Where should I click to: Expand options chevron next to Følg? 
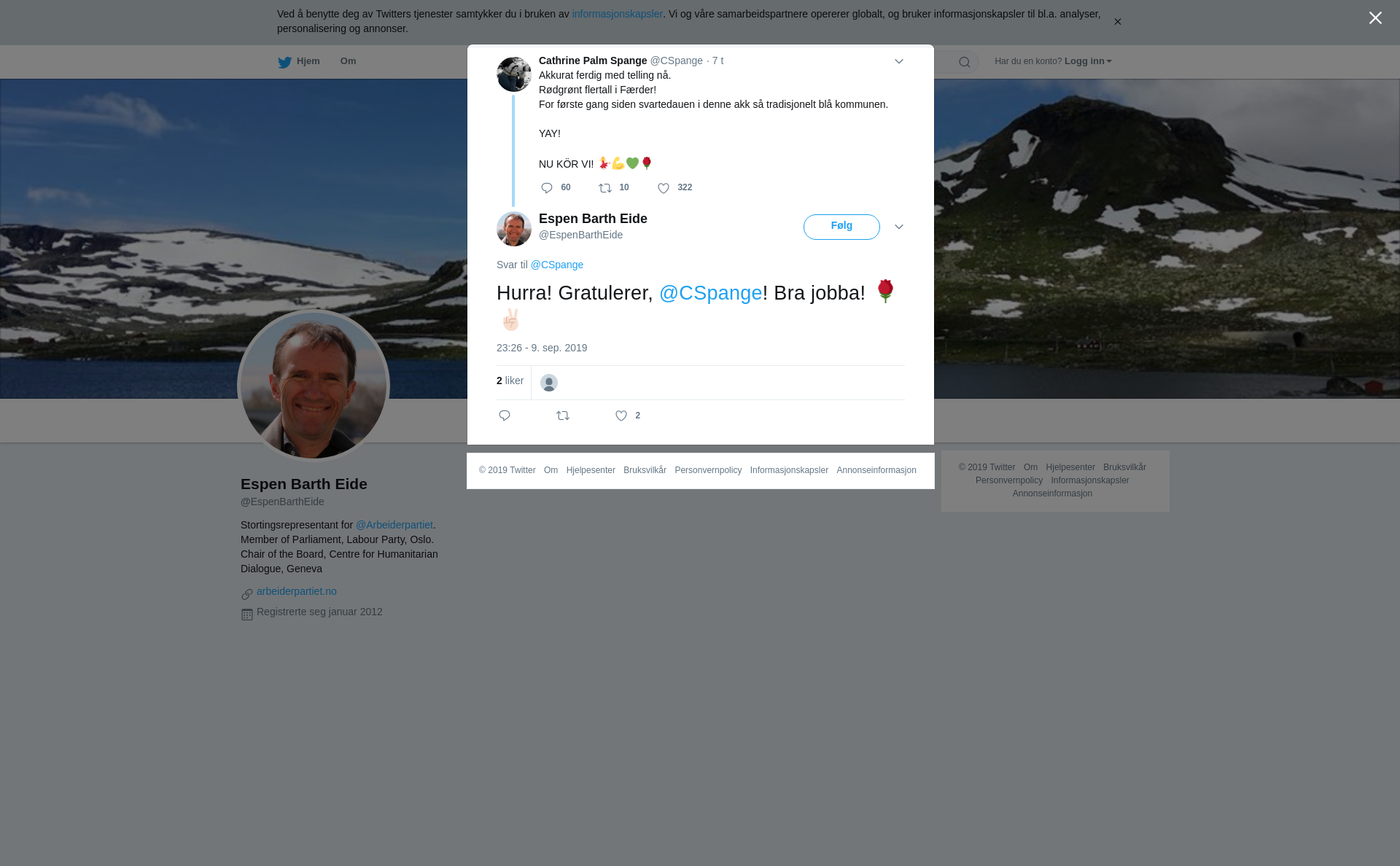click(x=899, y=227)
